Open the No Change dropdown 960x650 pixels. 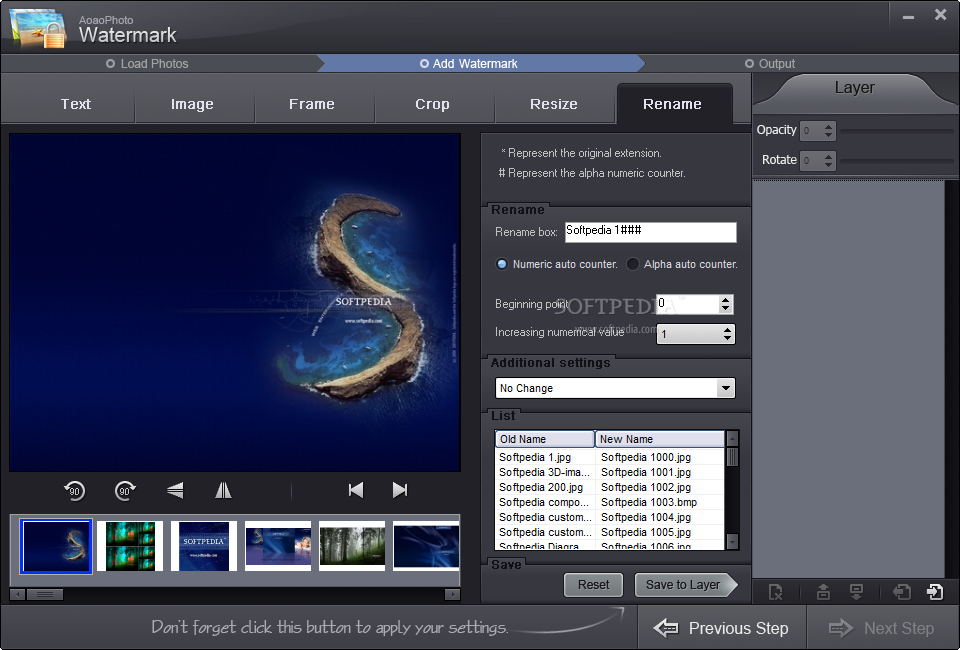point(726,388)
